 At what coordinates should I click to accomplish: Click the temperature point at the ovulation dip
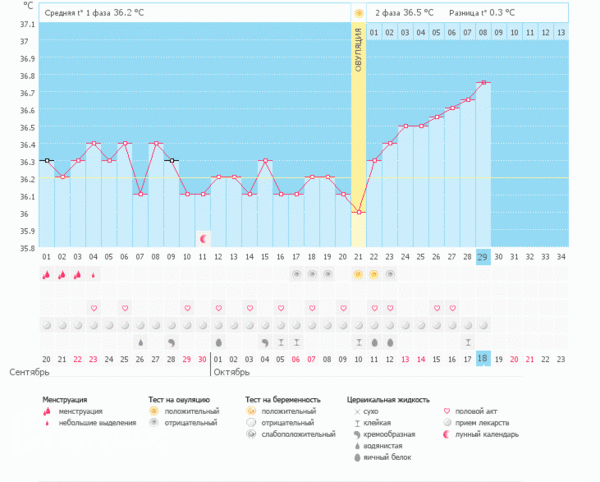tap(359, 212)
